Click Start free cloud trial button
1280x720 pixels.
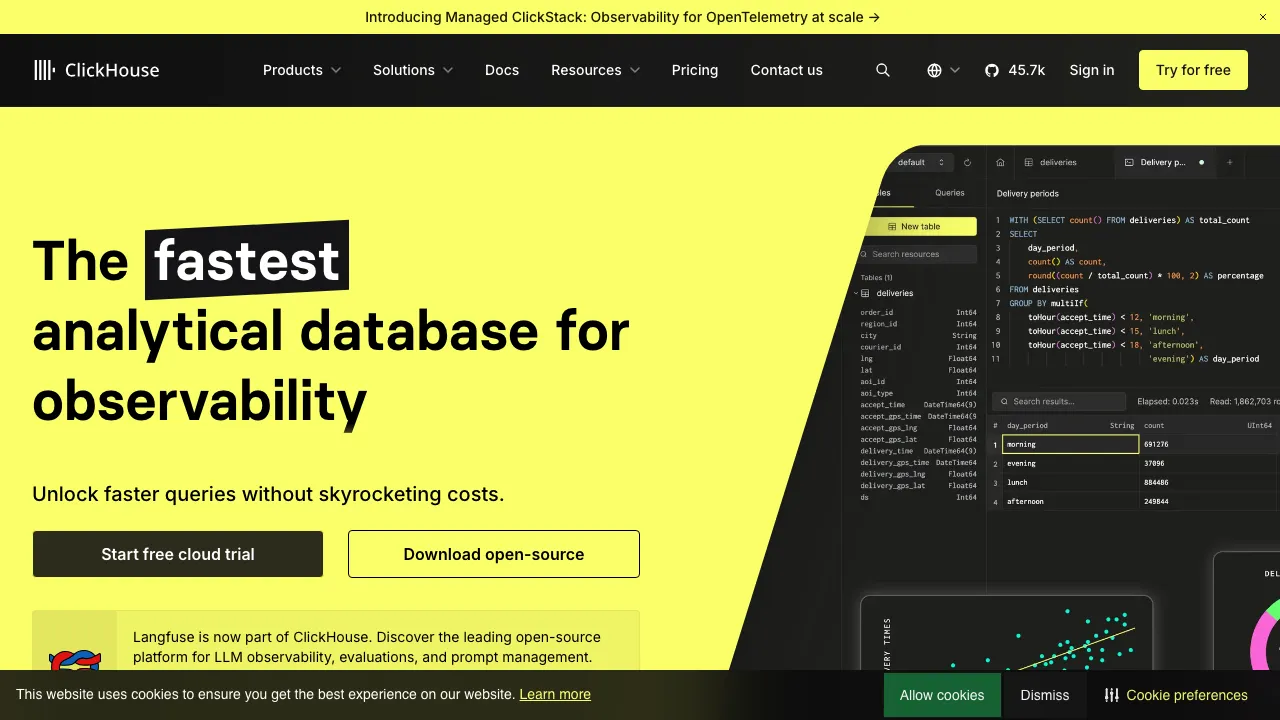(178, 554)
